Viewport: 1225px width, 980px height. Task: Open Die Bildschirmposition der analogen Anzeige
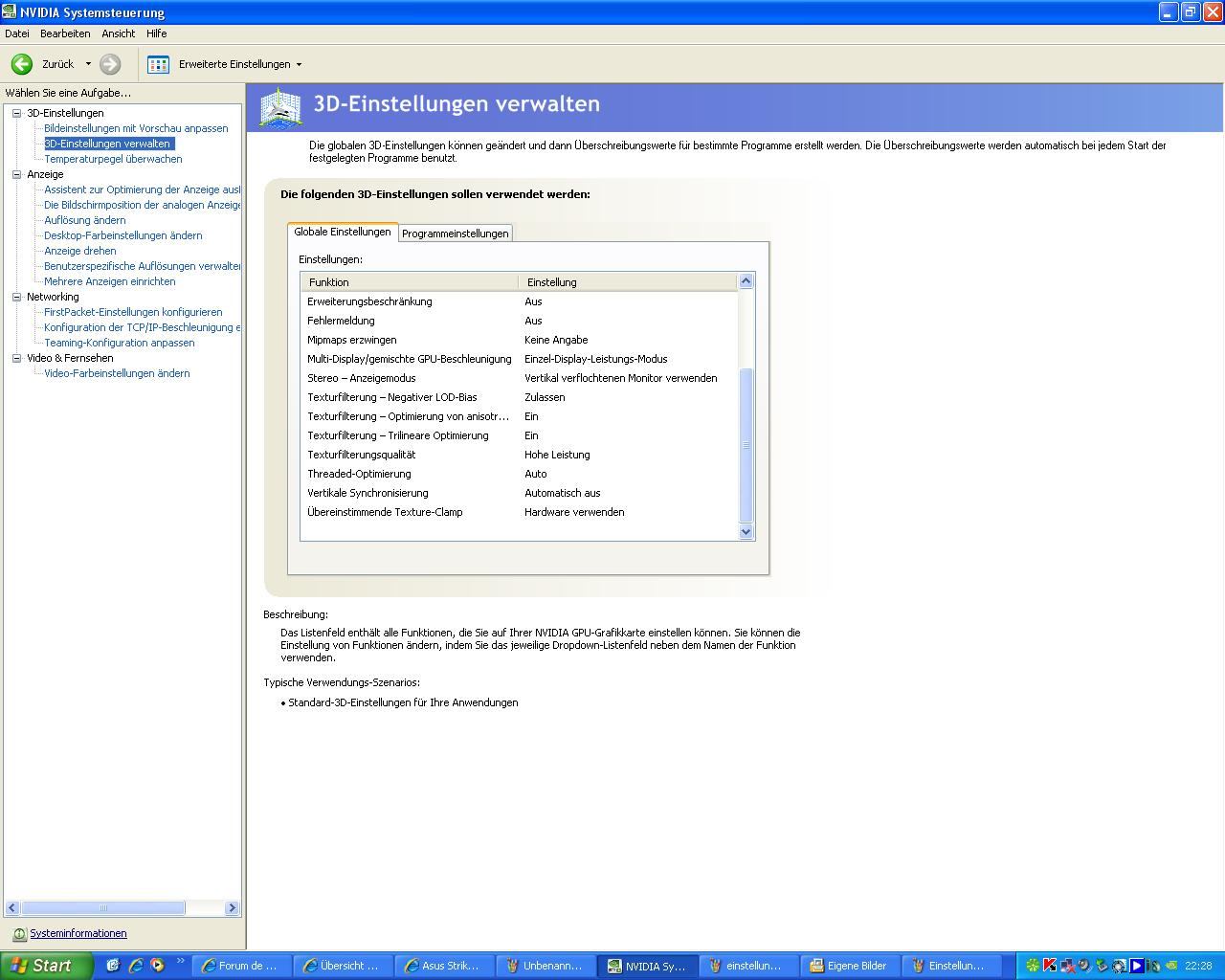pos(143,205)
